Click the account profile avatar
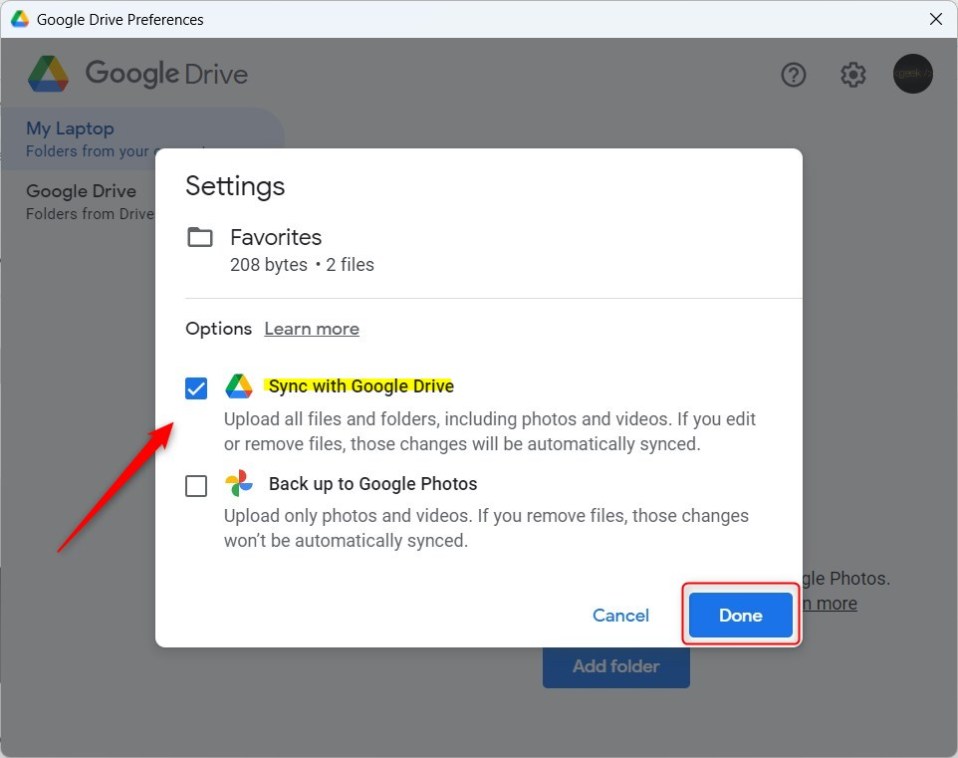This screenshot has width=958, height=758. 912,74
